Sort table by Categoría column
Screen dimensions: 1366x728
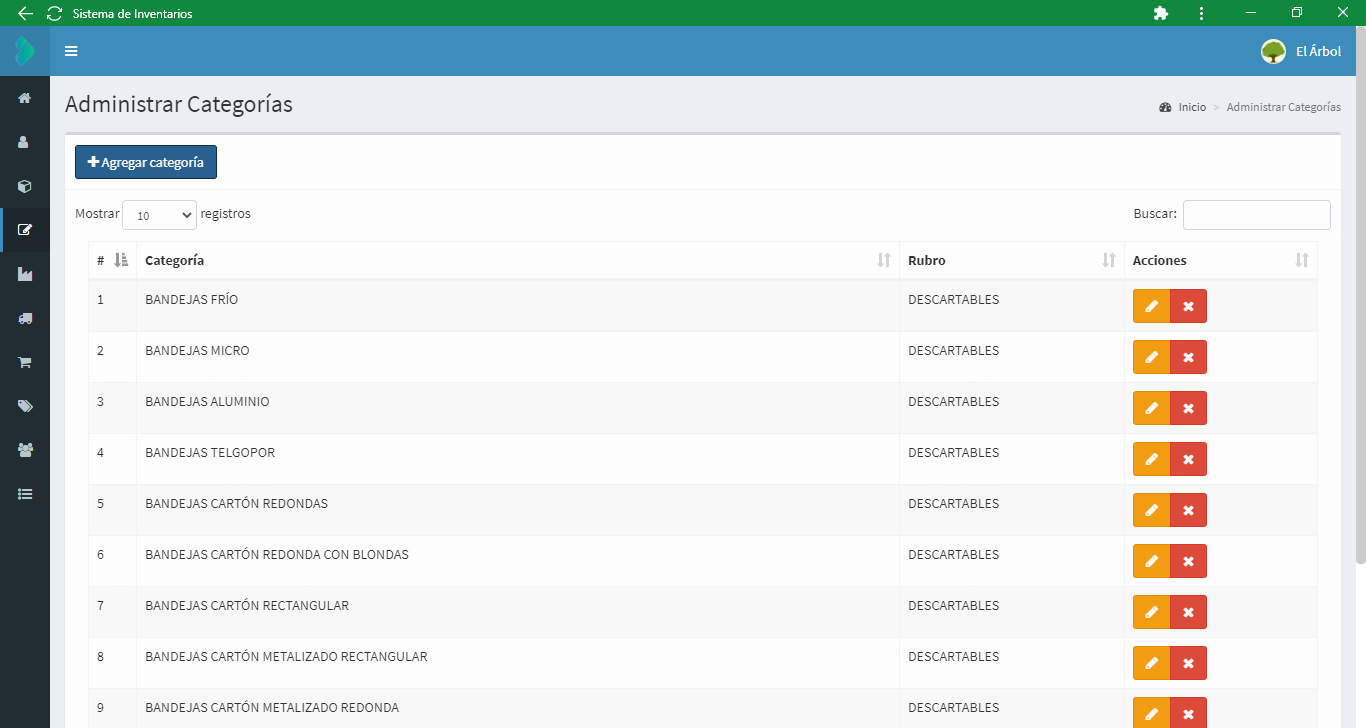pyautogui.click(x=517, y=260)
